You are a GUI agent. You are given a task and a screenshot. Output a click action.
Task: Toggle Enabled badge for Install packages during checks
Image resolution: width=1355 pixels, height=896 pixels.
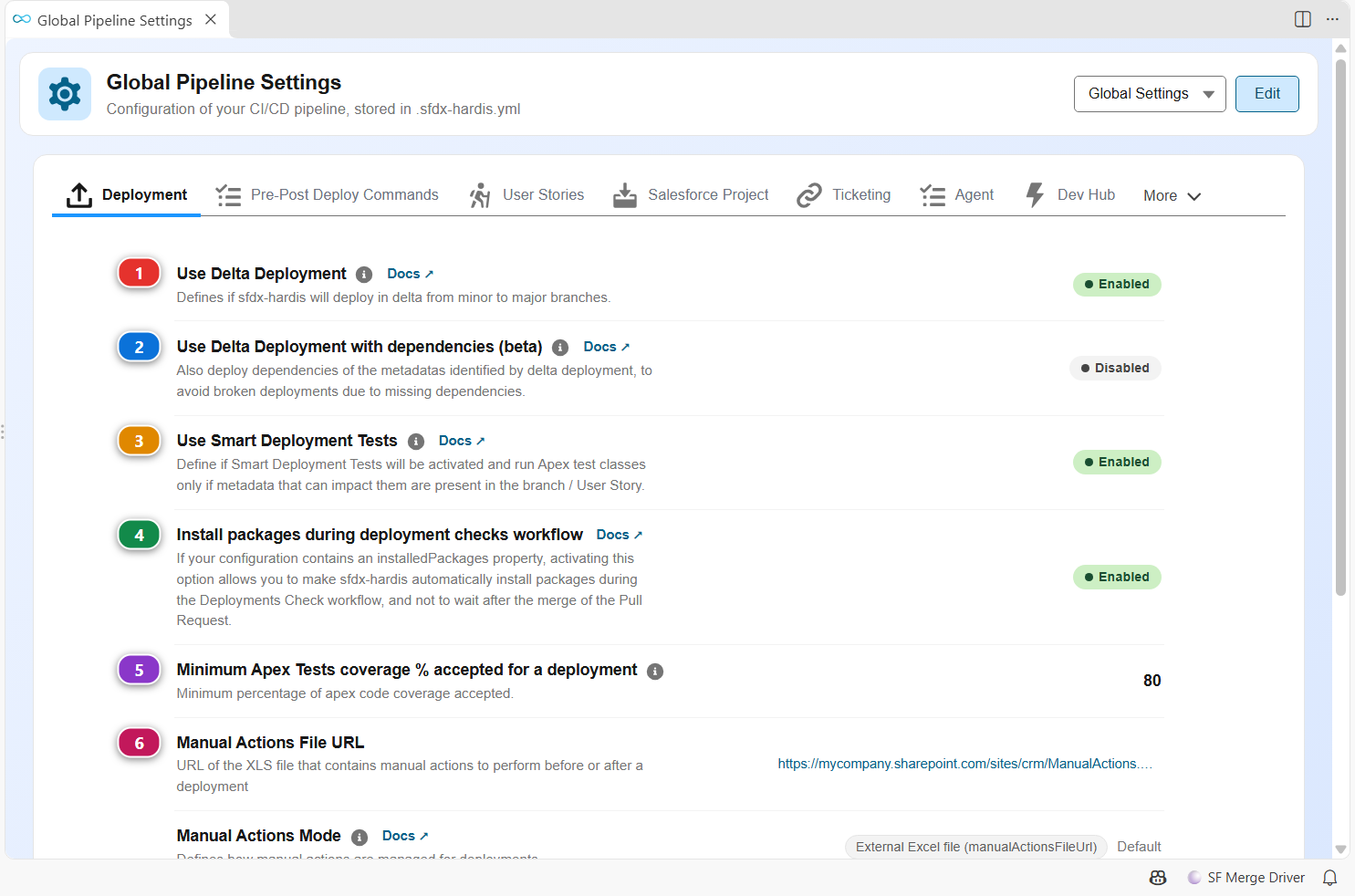tap(1117, 578)
